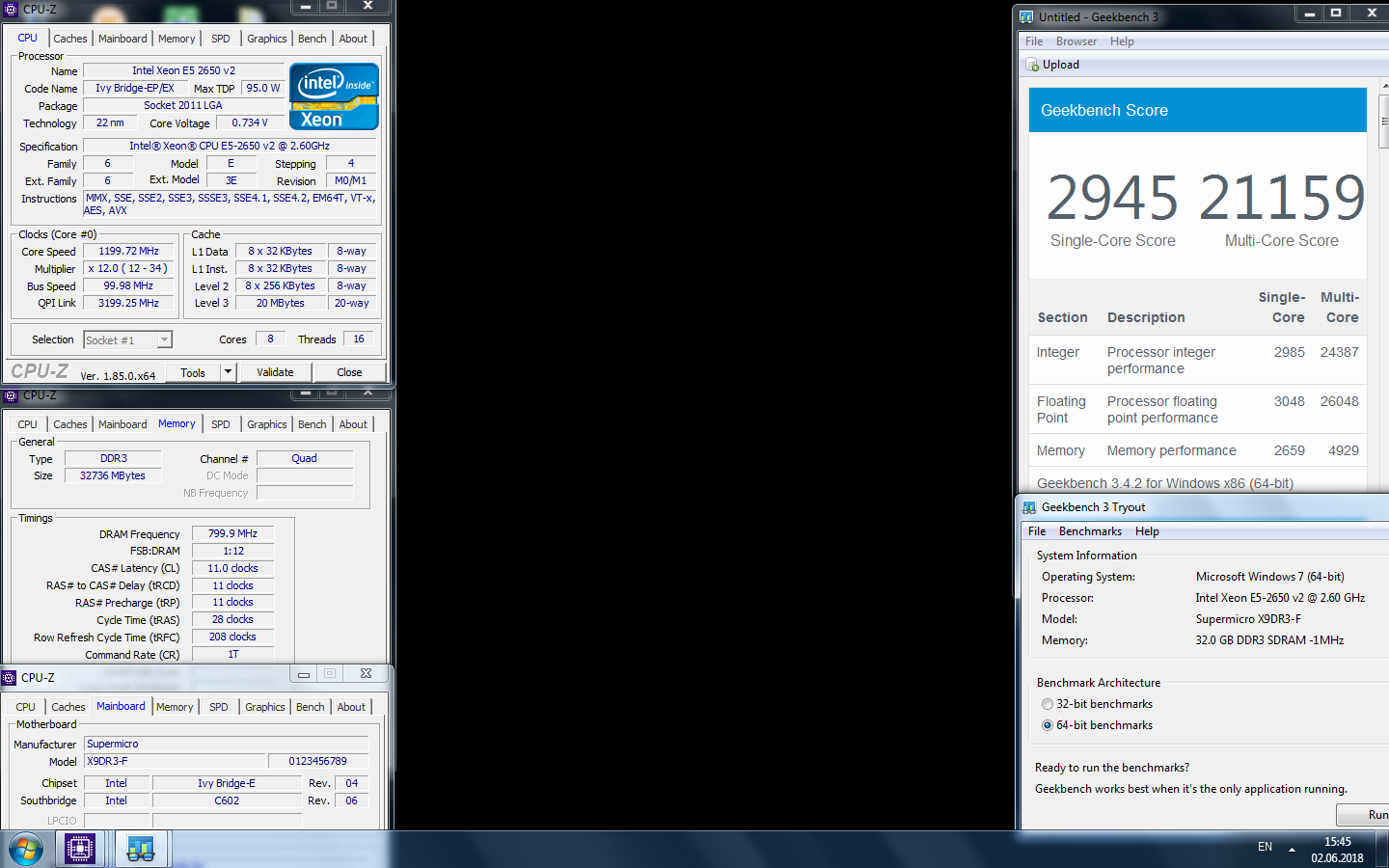Viewport: 1389px width, 868px height.
Task: Show hidden tray icons arrow
Action: (x=1292, y=850)
